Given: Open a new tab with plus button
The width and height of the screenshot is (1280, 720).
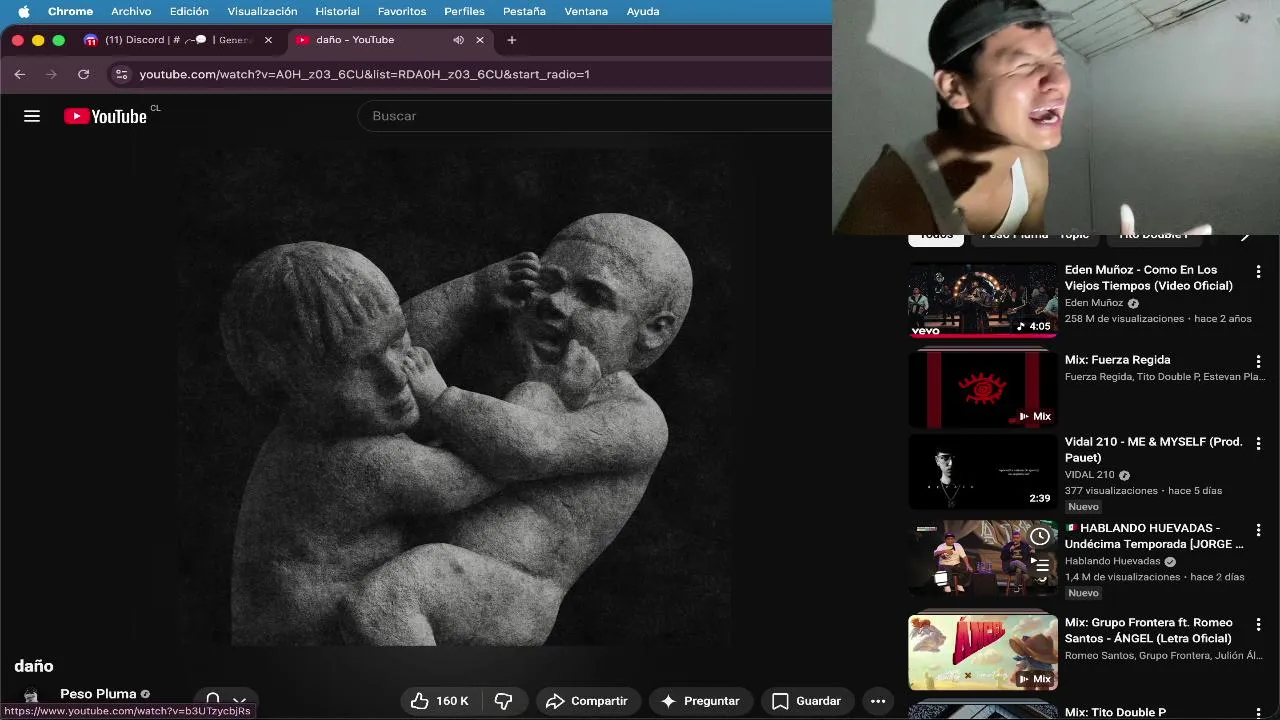Looking at the screenshot, I should pyautogui.click(x=512, y=40).
